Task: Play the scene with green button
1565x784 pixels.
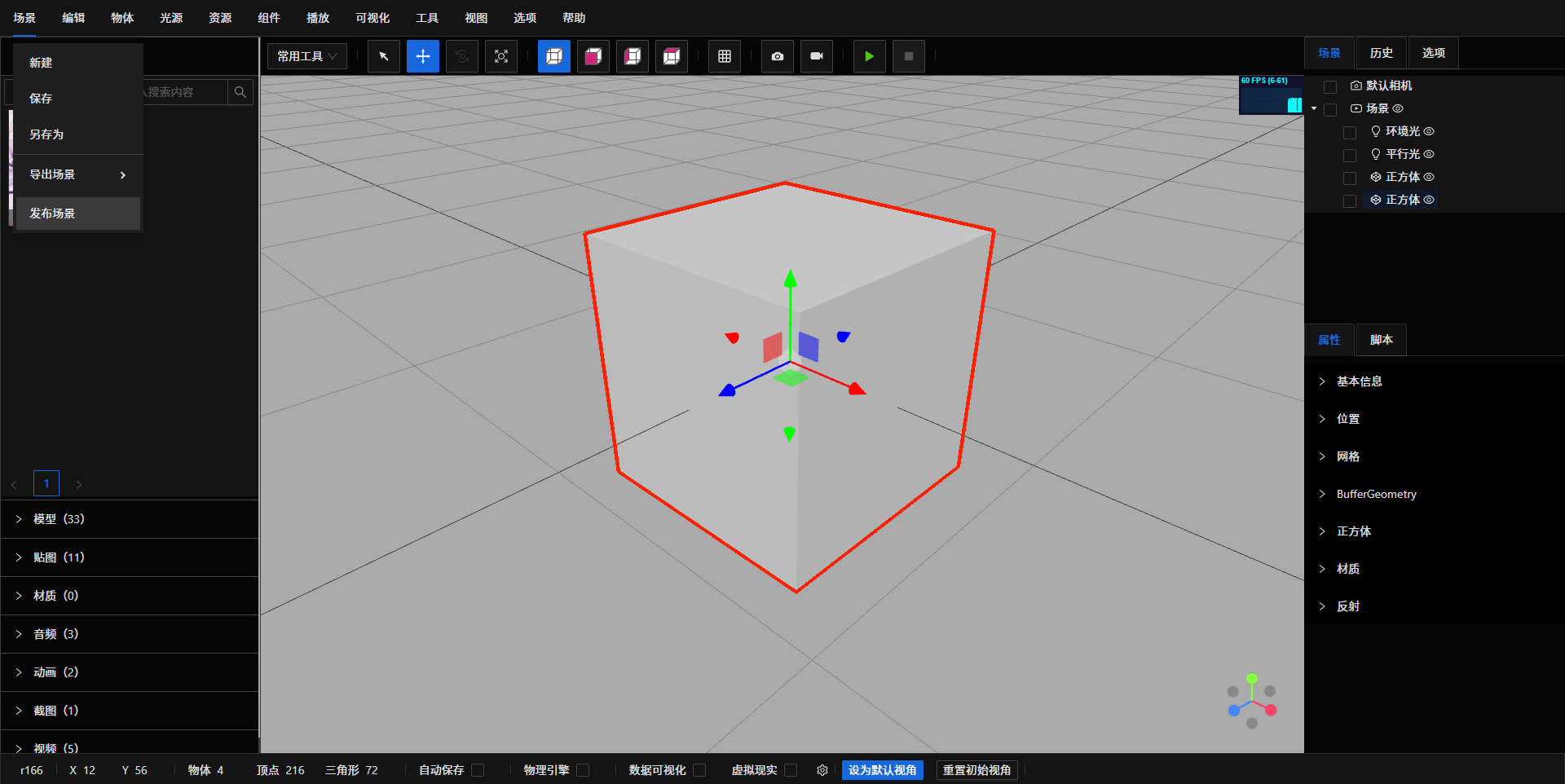Action: [870, 56]
